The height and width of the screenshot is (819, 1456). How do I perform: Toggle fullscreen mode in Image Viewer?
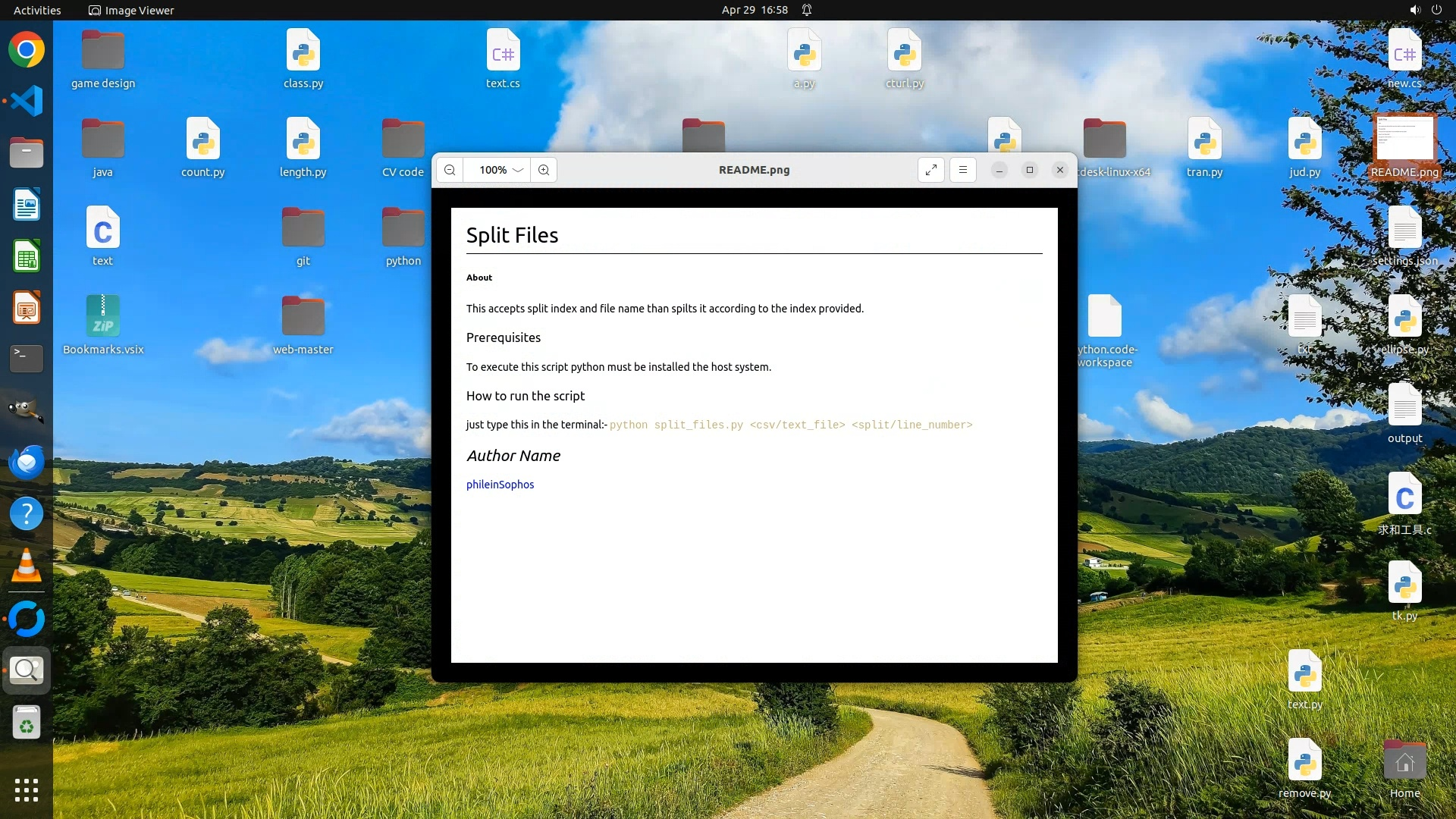[930, 170]
